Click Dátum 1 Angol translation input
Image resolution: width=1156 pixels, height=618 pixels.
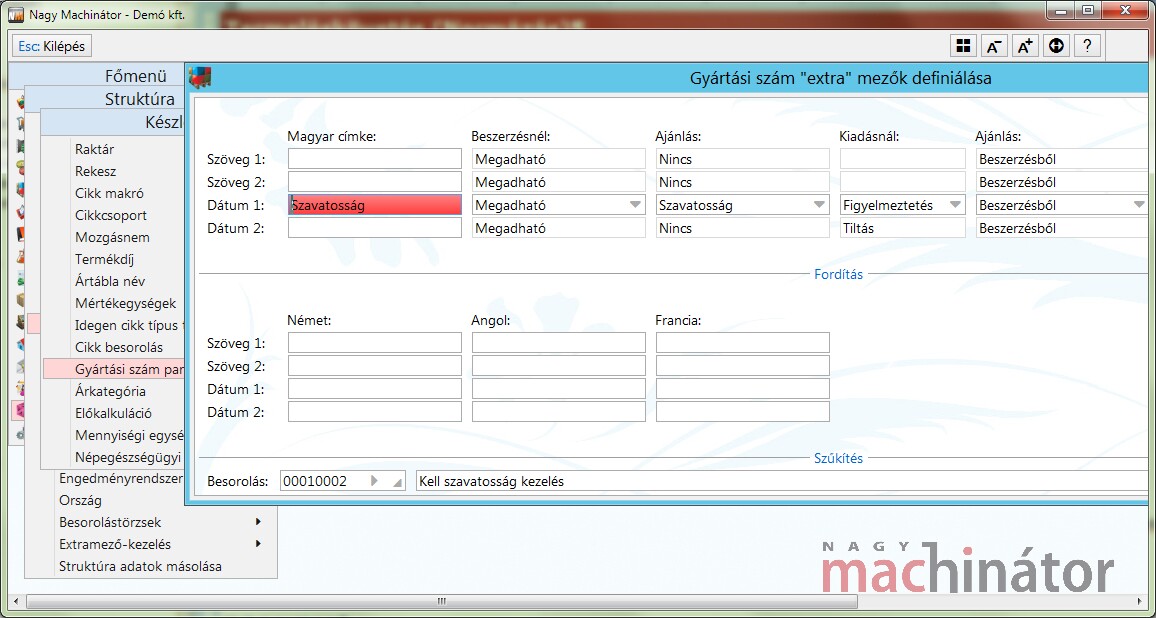pyautogui.click(x=559, y=388)
